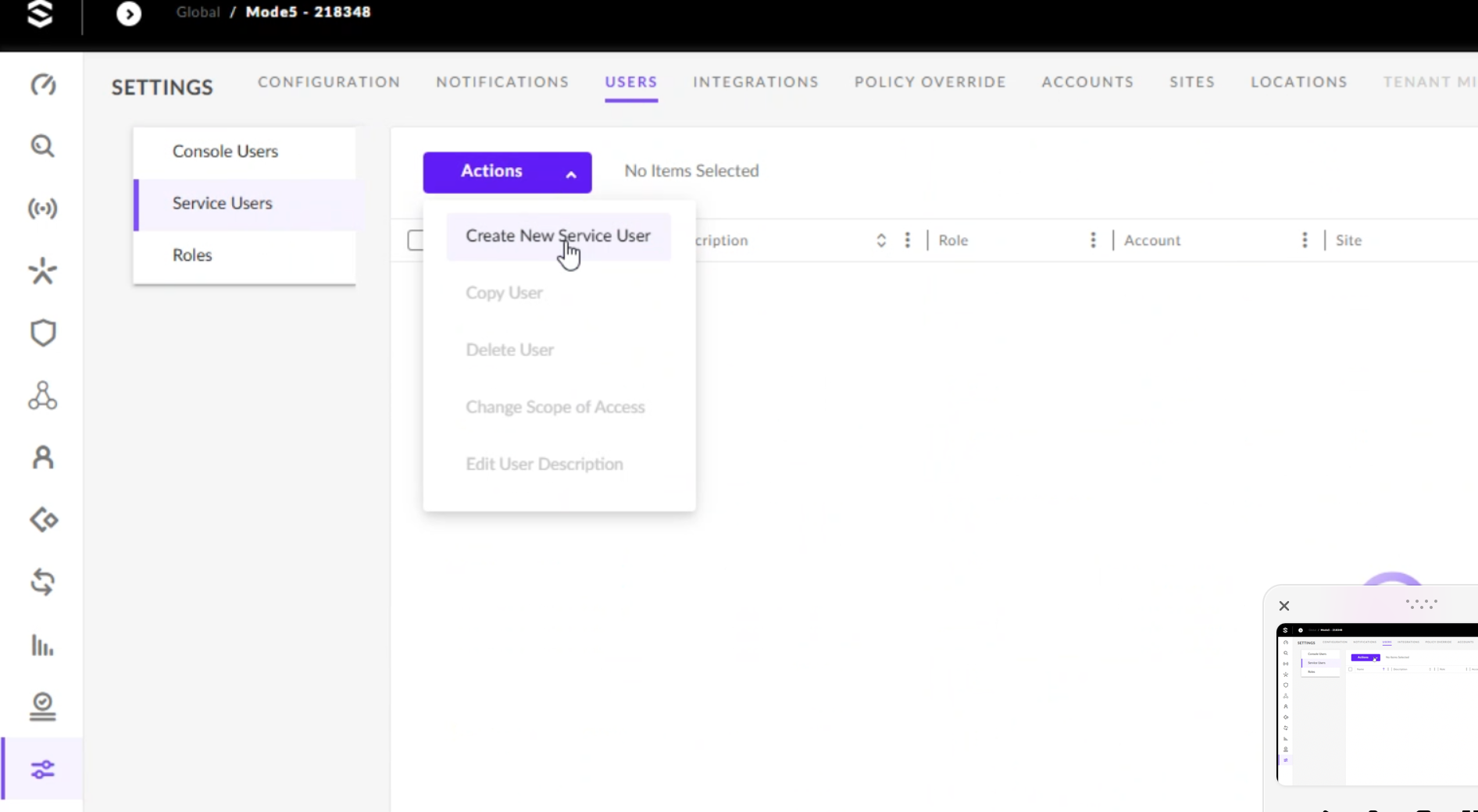
Task: Open the Notifications tab
Action: click(502, 82)
